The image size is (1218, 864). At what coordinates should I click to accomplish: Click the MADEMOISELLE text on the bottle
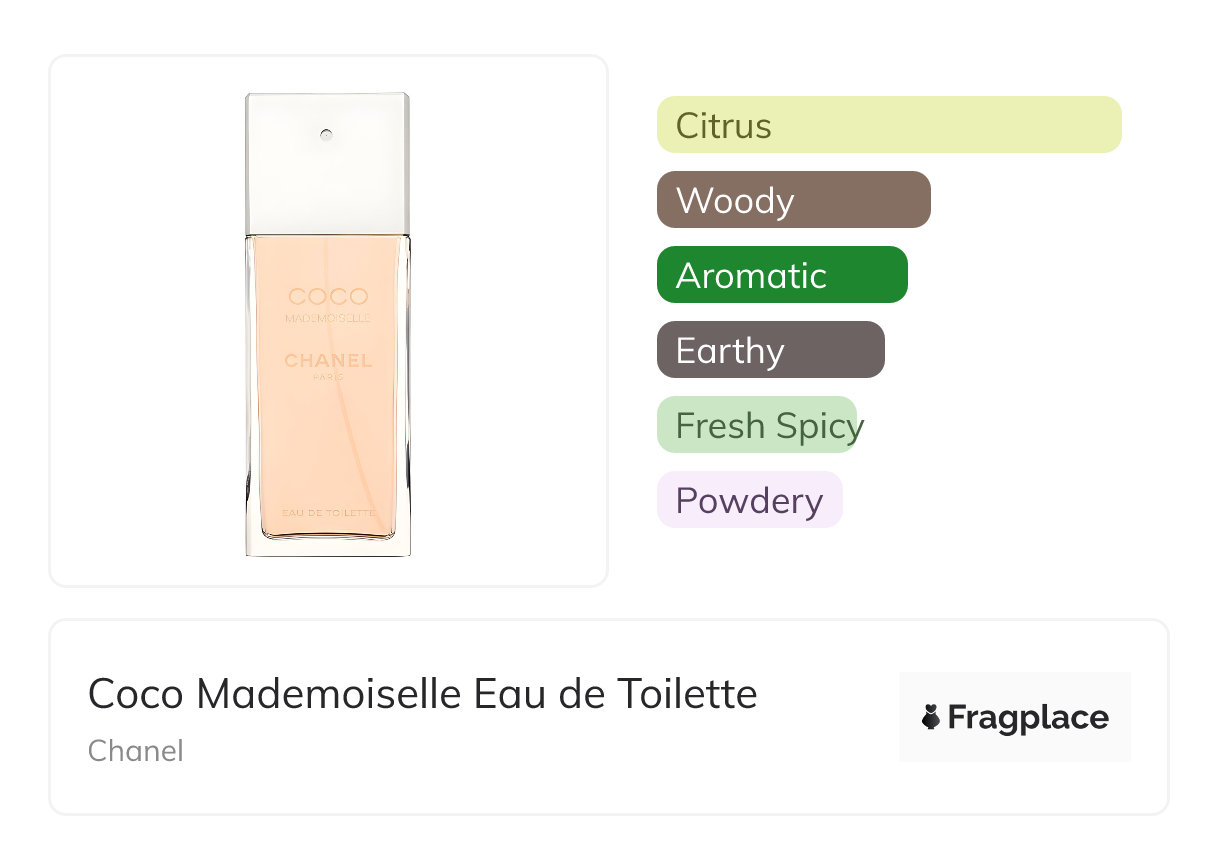point(328,318)
